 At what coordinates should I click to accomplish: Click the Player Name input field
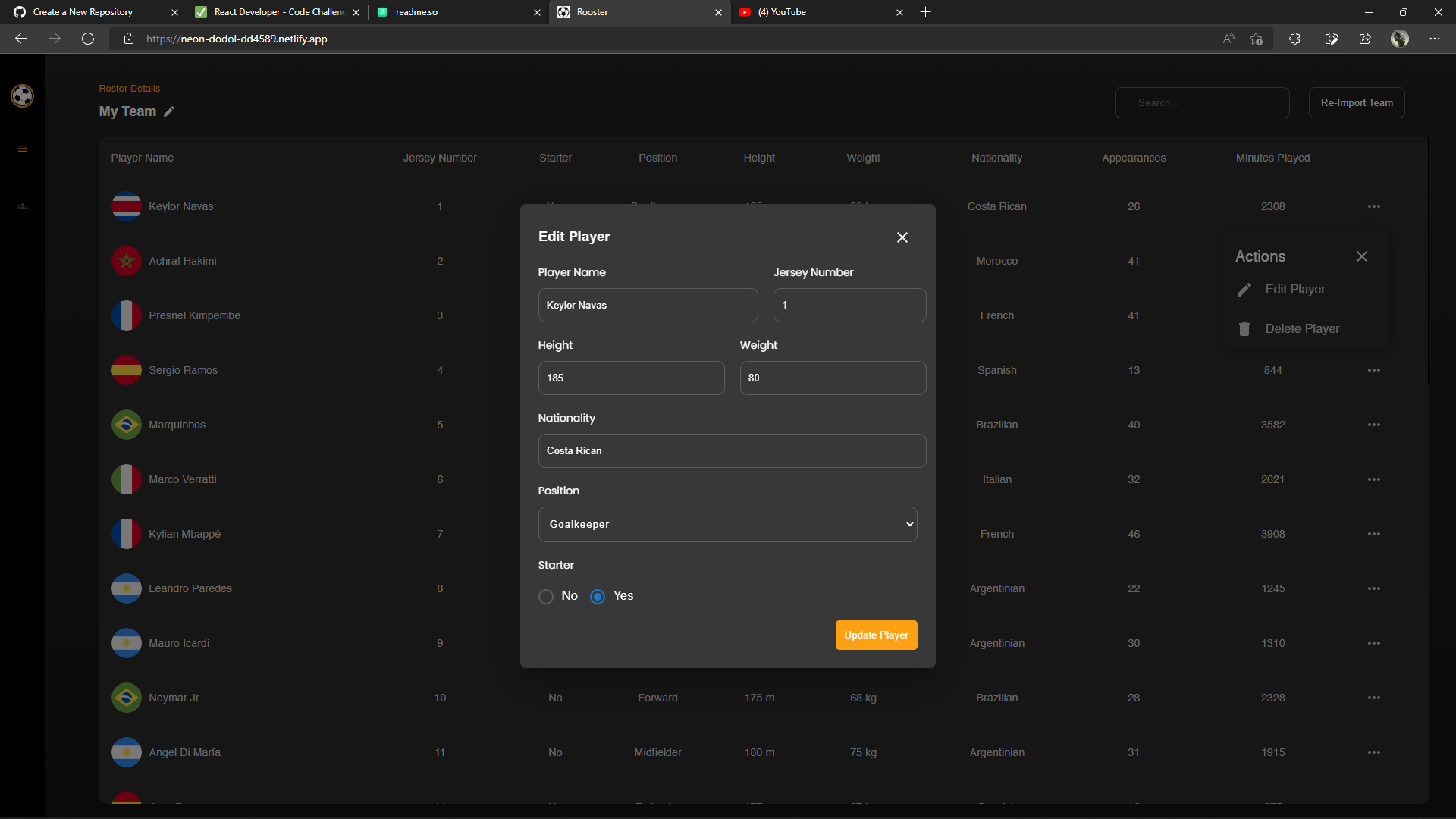click(x=648, y=305)
